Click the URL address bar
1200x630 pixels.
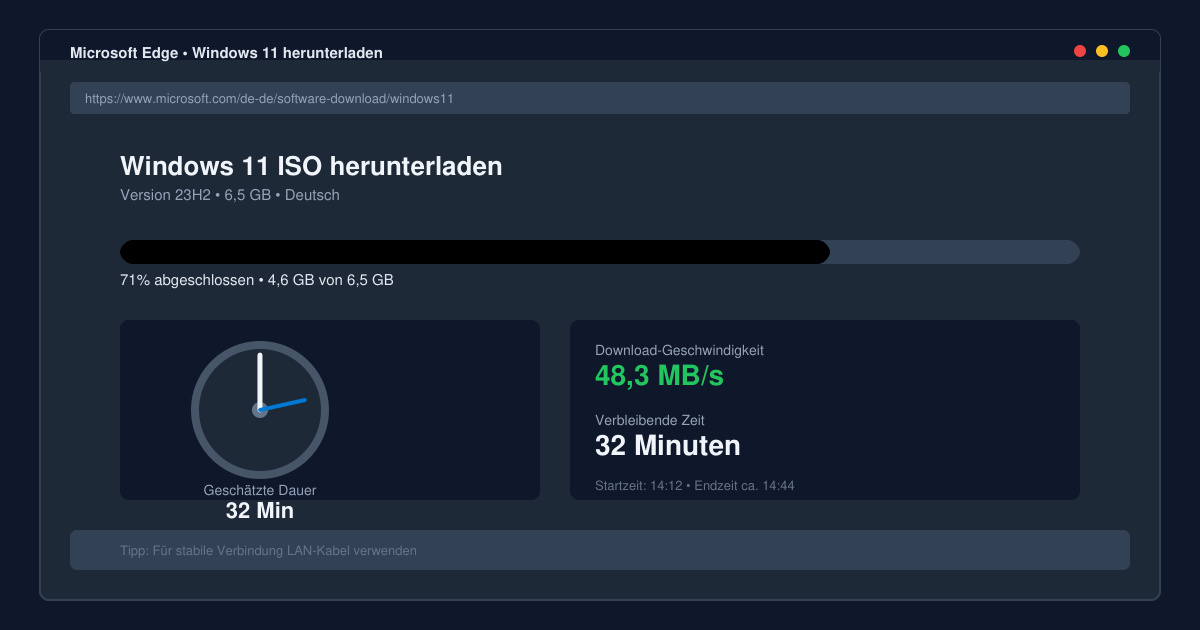pyautogui.click(x=600, y=98)
